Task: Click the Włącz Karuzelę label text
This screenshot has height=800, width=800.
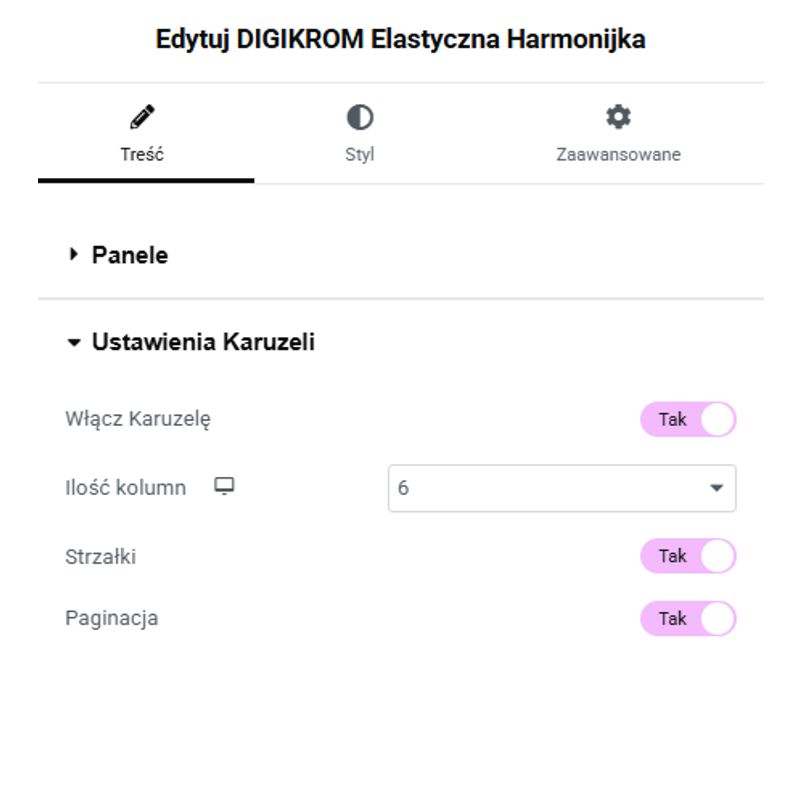Action: coord(138,418)
